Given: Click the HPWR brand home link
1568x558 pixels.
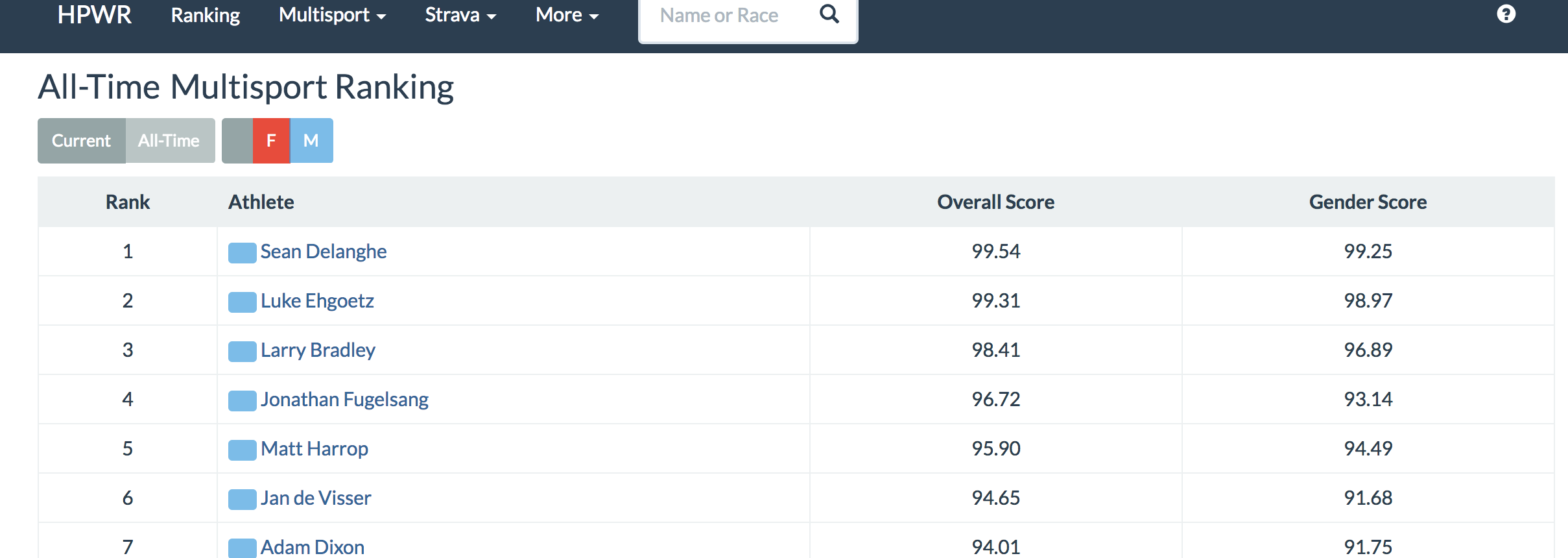Looking at the screenshot, I should pyautogui.click(x=94, y=15).
